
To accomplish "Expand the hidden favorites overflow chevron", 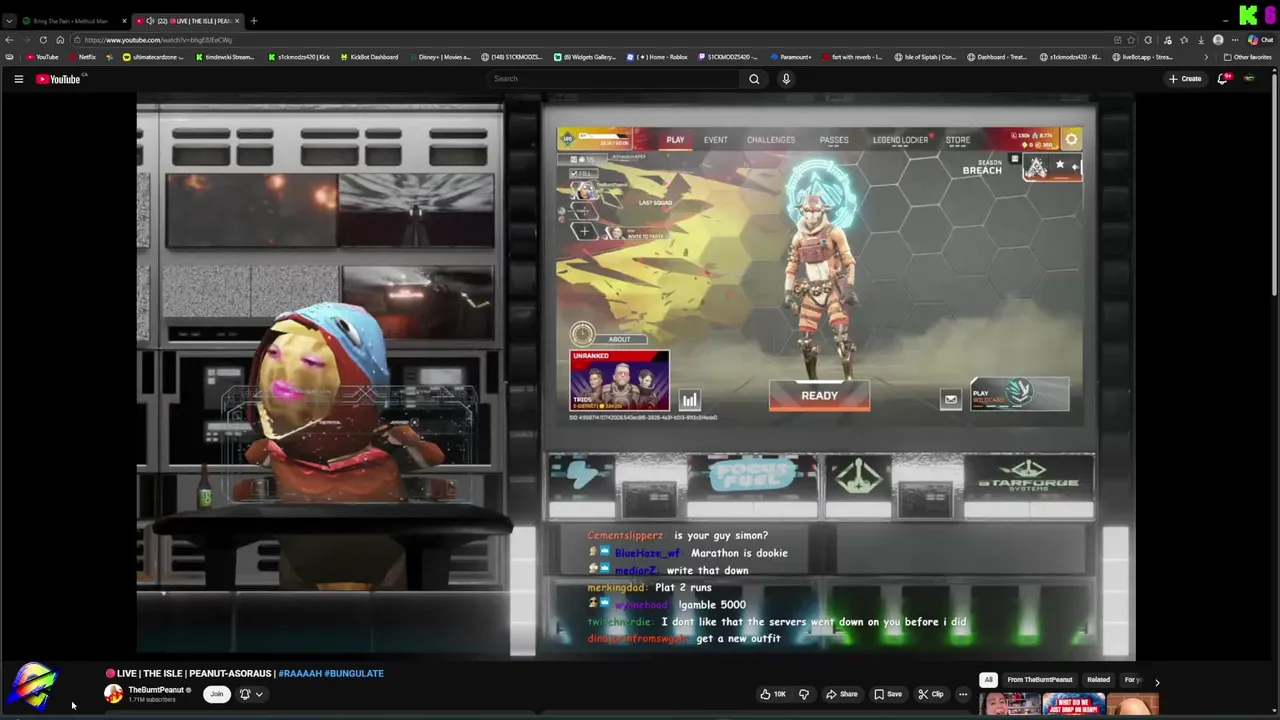I will pos(1205,57).
